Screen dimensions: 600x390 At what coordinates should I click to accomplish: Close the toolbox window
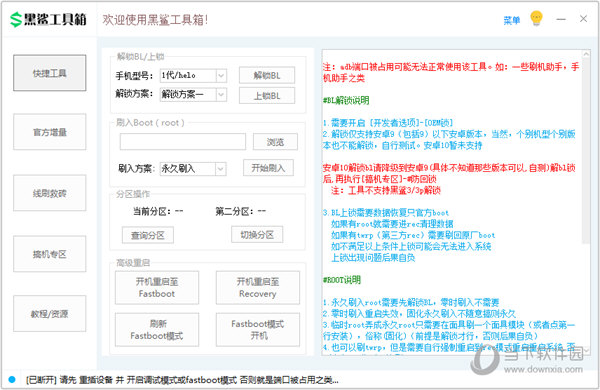coord(583,19)
